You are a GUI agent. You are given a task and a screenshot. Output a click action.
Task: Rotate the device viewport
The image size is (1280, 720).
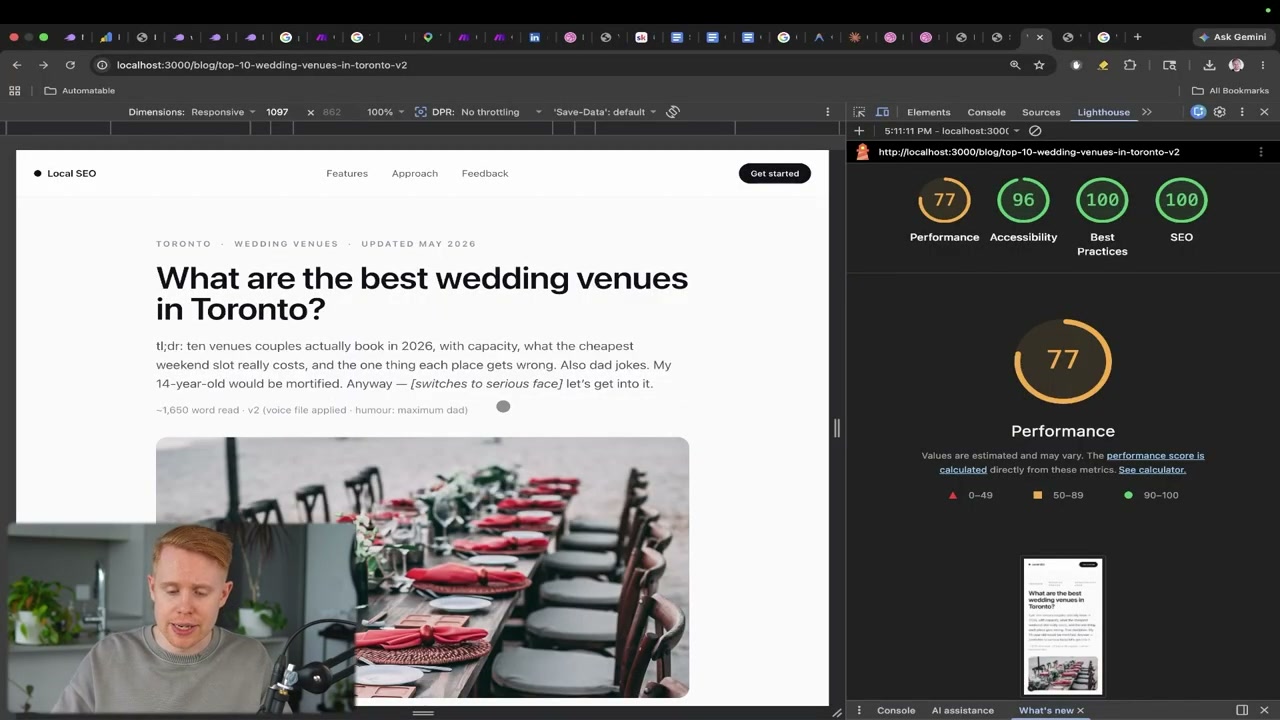click(x=673, y=112)
